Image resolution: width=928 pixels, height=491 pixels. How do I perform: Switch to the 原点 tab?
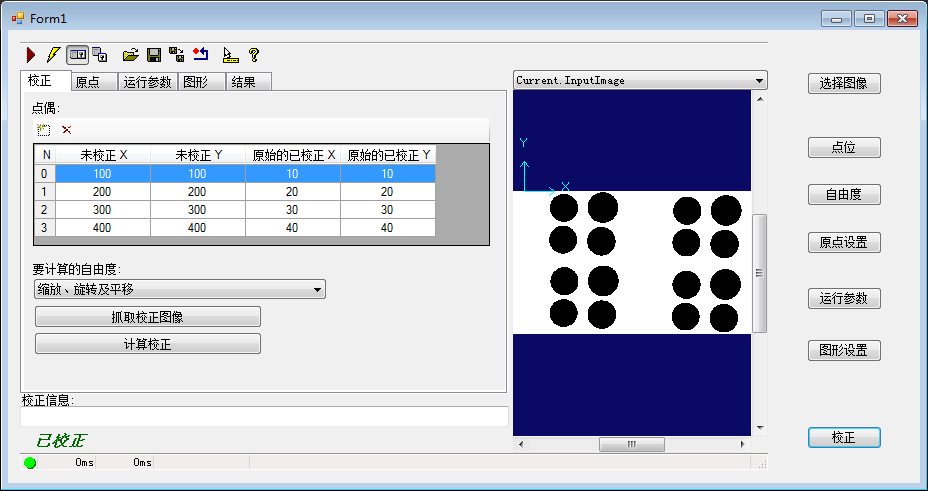click(x=93, y=82)
